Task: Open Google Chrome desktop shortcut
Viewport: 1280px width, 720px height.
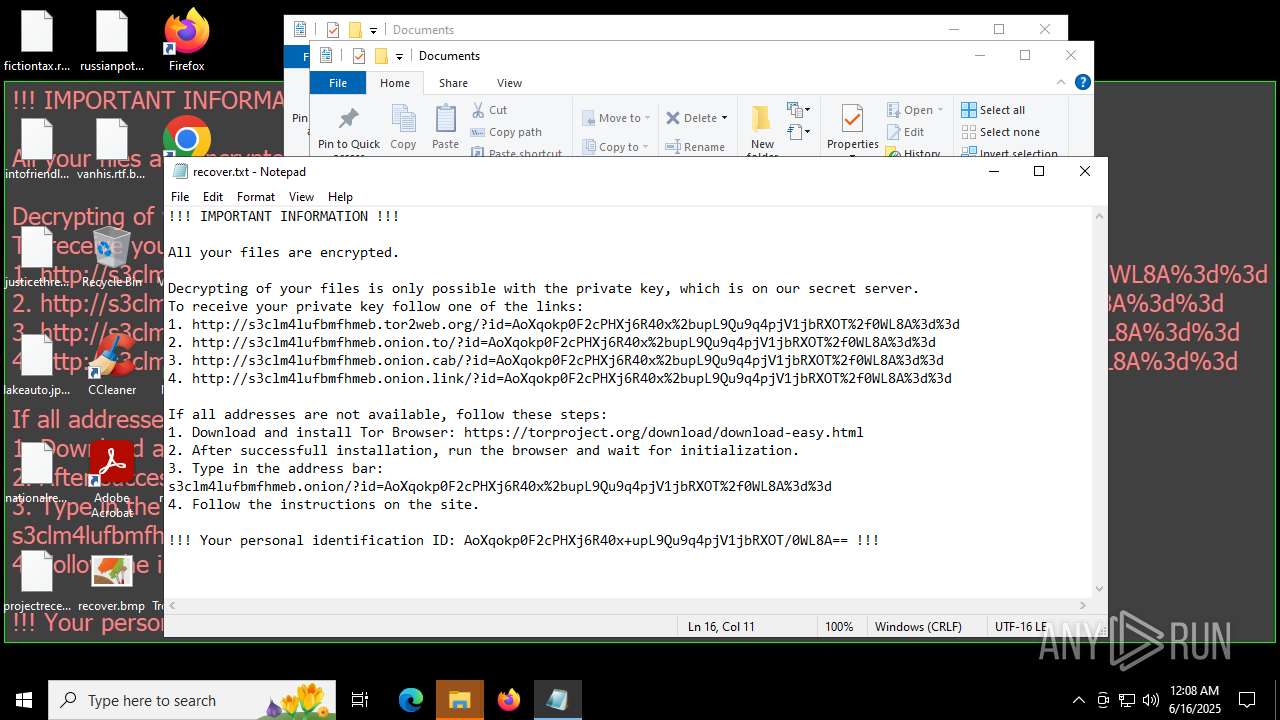Action: coord(186,138)
